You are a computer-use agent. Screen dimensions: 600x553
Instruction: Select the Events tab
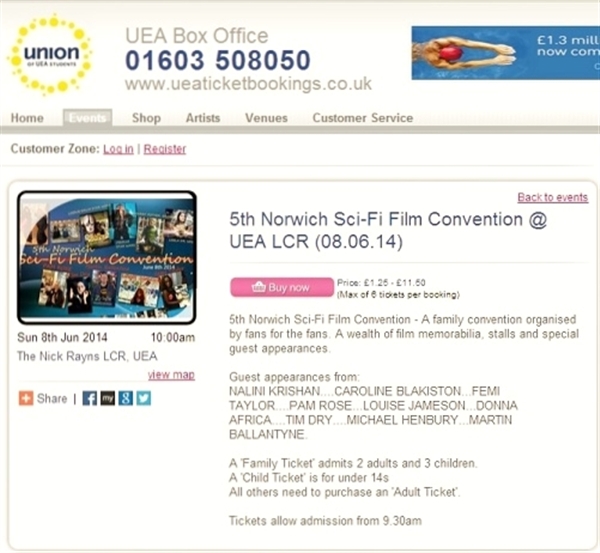point(87,117)
